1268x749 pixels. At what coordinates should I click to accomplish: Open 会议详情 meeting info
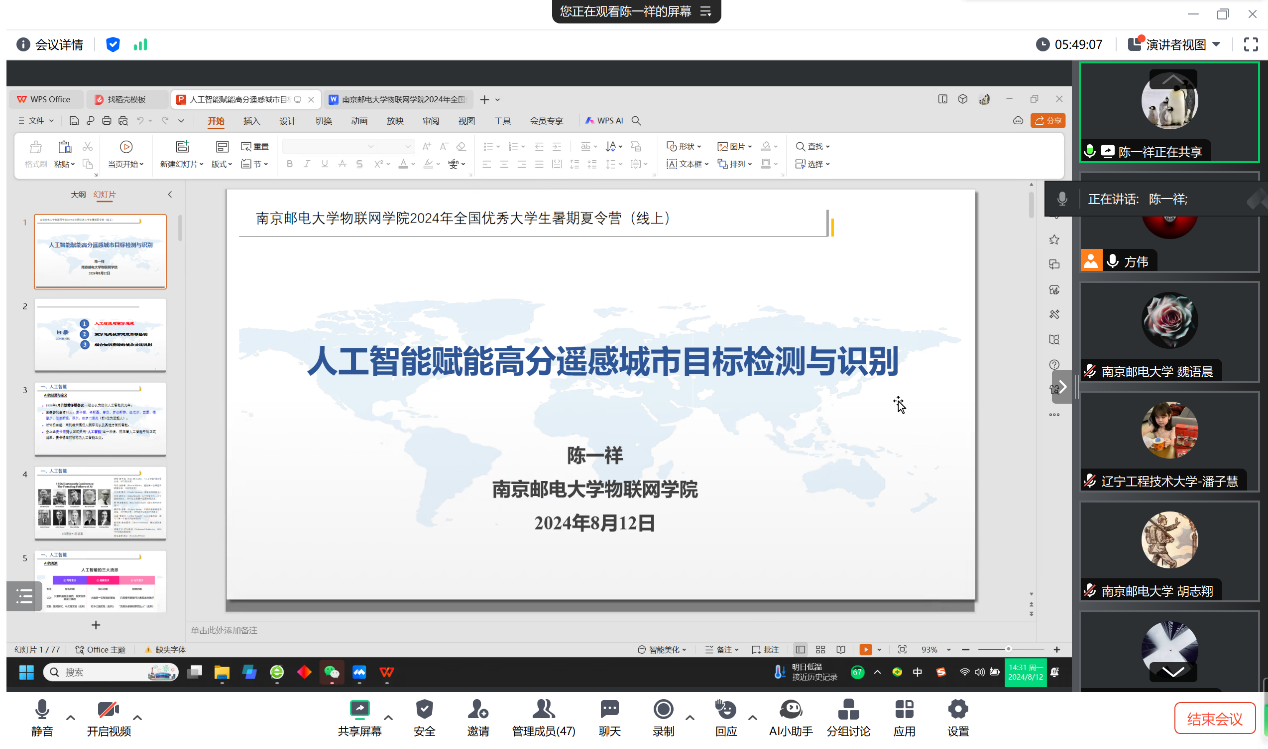[50, 44]
